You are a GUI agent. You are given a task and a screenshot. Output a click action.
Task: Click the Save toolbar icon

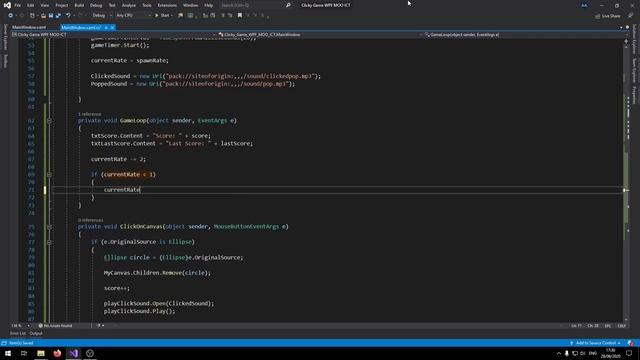click(x=51, y=16)
